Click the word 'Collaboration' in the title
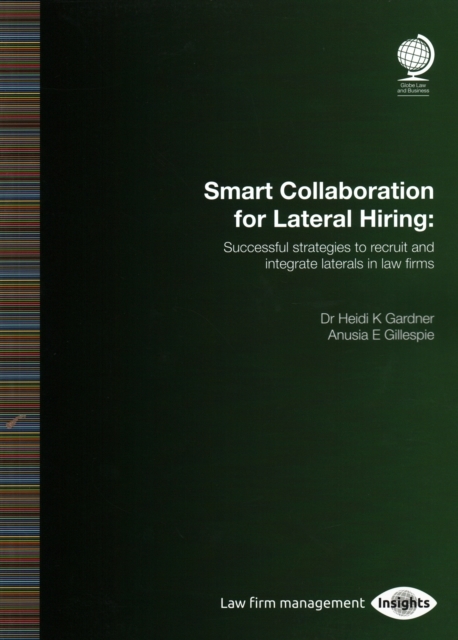458x640 pixels. 356,191
